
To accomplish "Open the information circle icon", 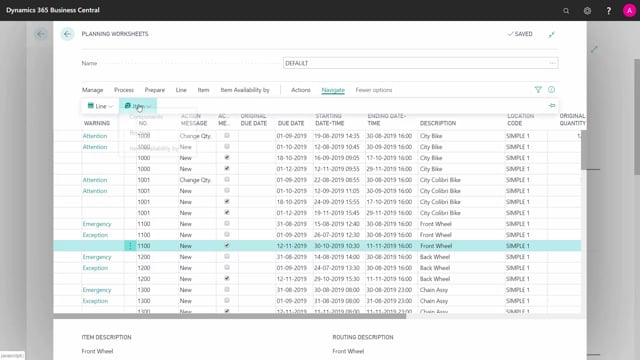I will point(551,90).
